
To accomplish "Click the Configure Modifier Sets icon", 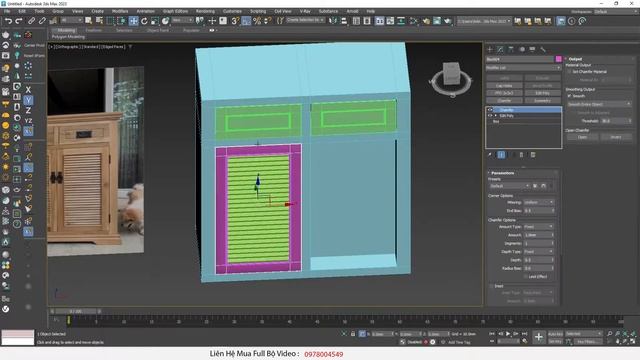I will [x=533, y=155].
